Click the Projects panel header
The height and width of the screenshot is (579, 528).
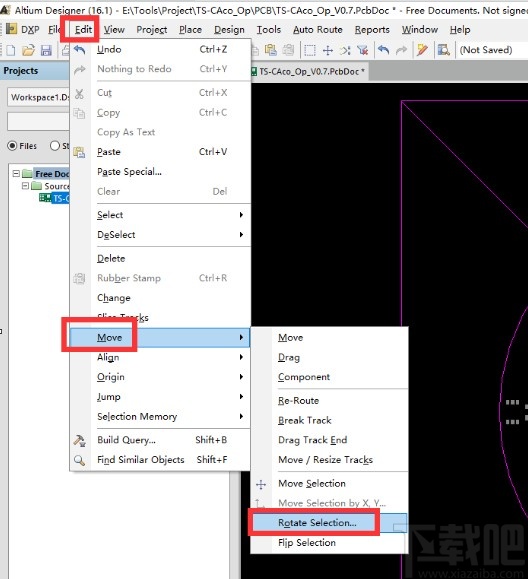[35, 71]
